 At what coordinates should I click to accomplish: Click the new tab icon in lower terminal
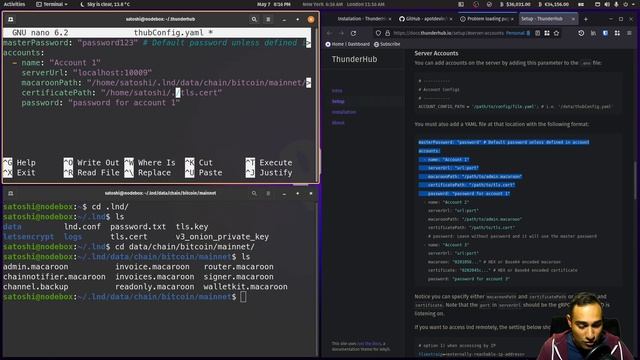click(11, 193)
